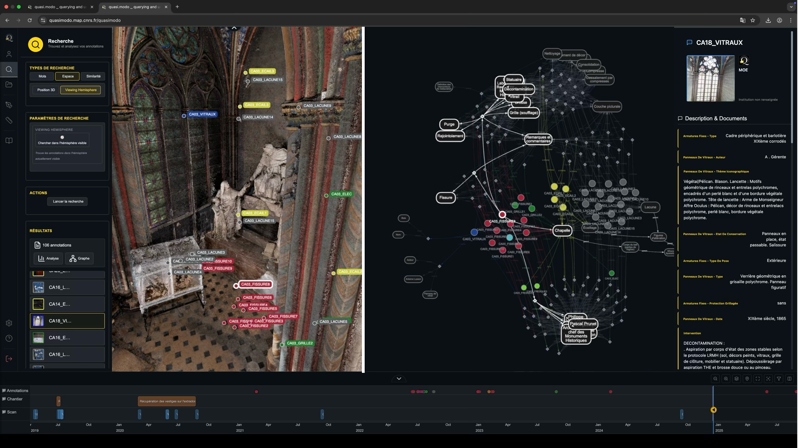Open the CA18_VITRAUX stained glass thumbnail
The width and height of the screenshot is (798, 448).
[x=710, y=78]
